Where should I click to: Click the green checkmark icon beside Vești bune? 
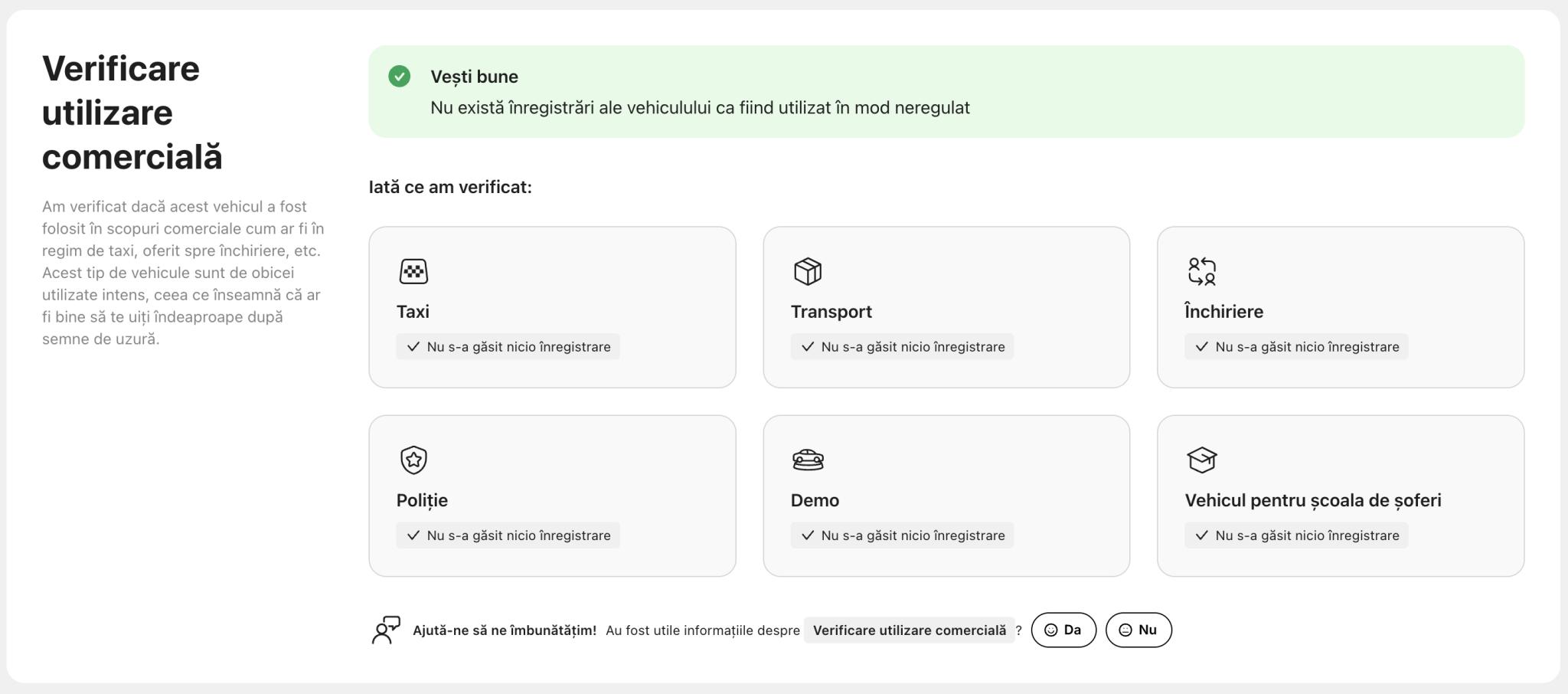coord(399,77)
